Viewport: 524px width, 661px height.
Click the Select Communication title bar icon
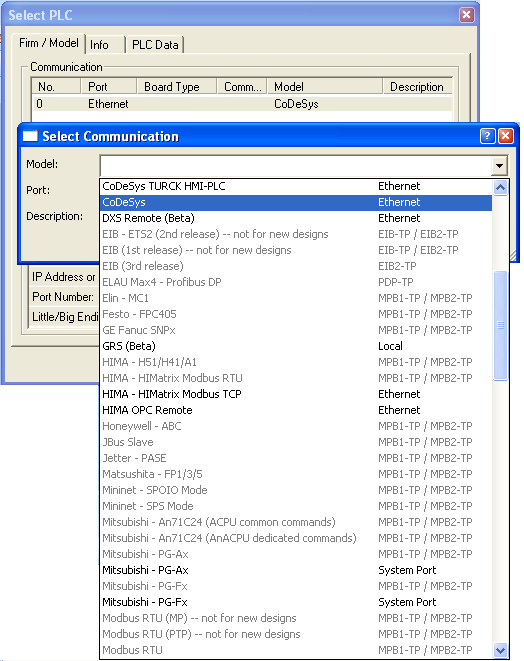[x=30, y=136]
